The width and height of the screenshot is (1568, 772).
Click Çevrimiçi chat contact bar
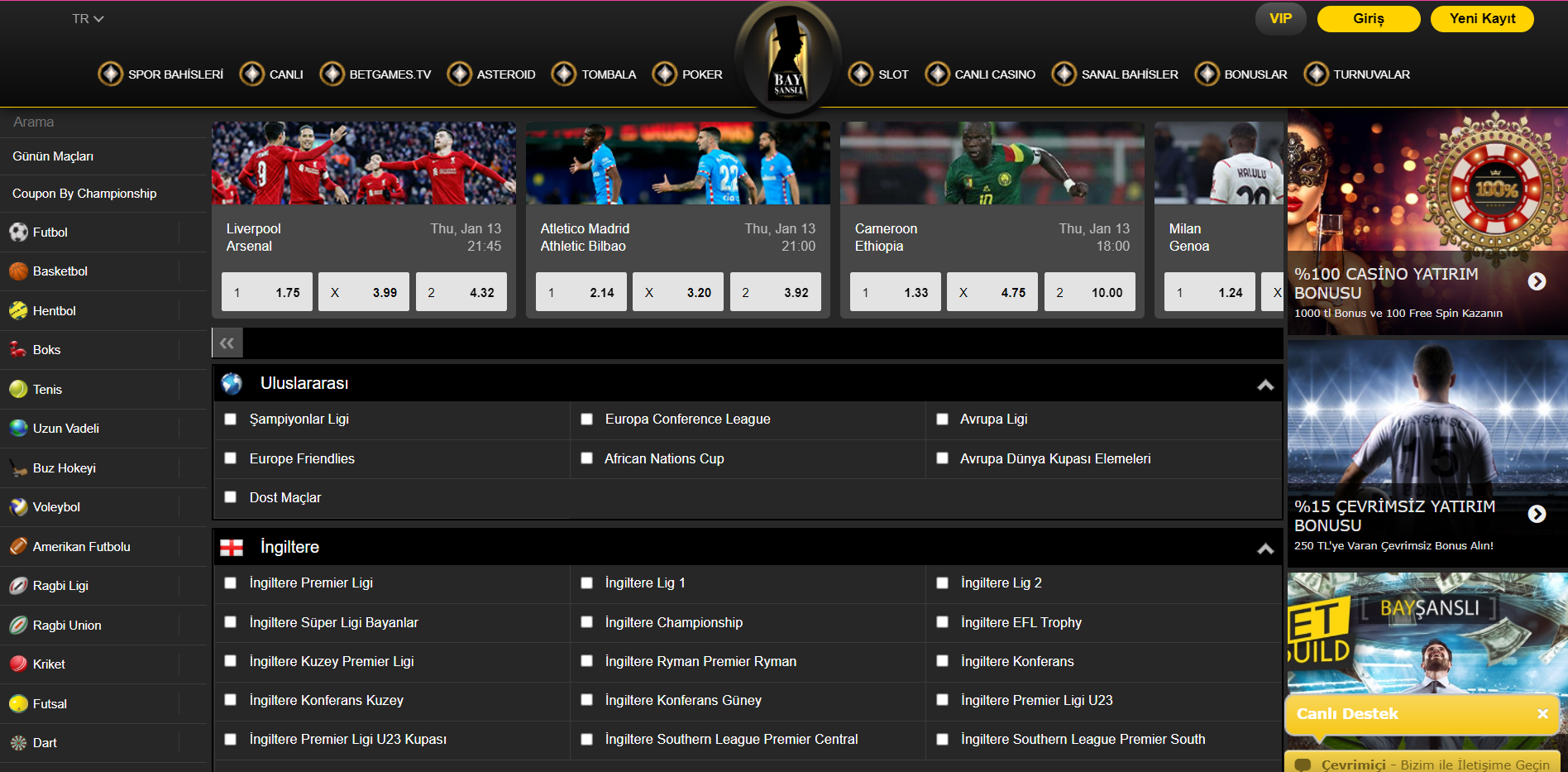pos(1422,763)
